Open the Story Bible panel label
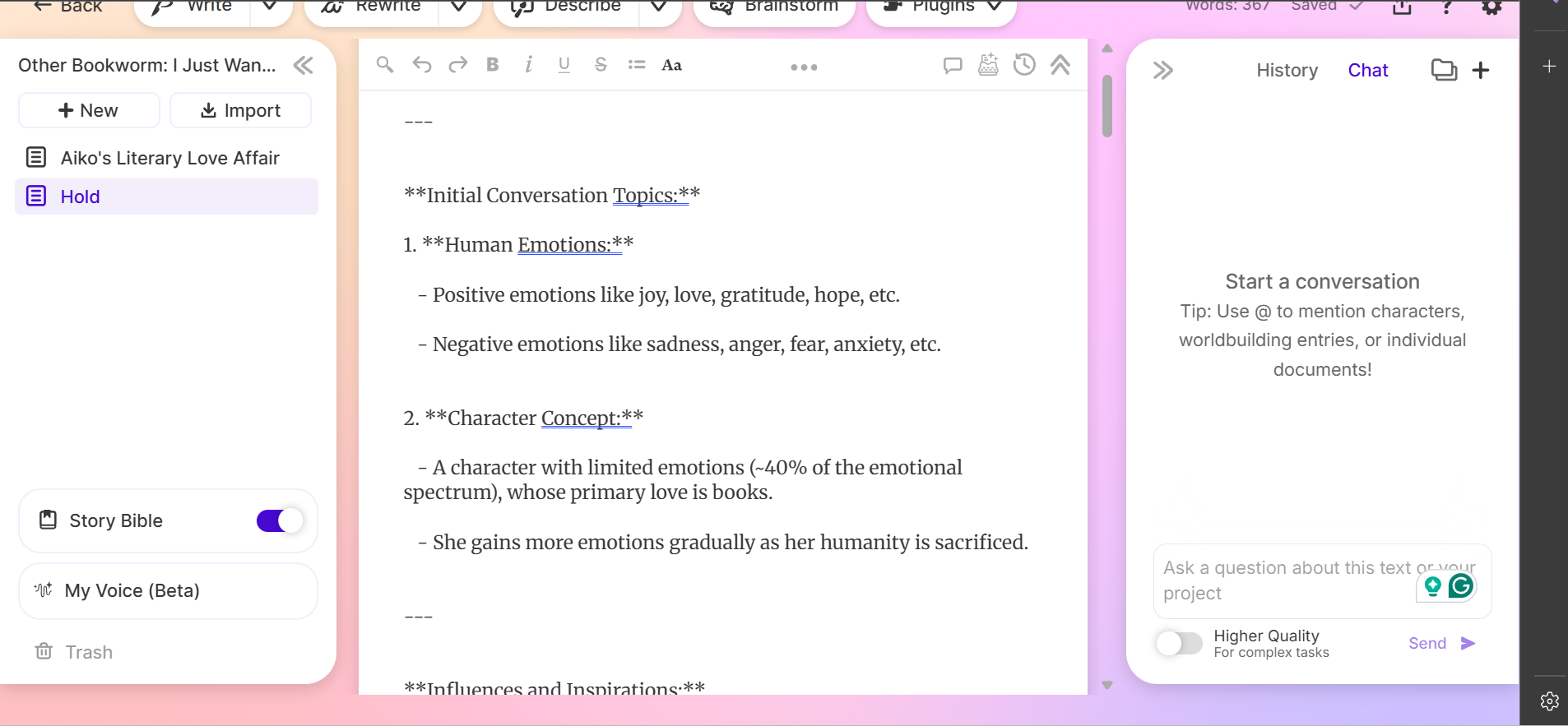This screenshot has width=1568, height=726. click(116, 520)
